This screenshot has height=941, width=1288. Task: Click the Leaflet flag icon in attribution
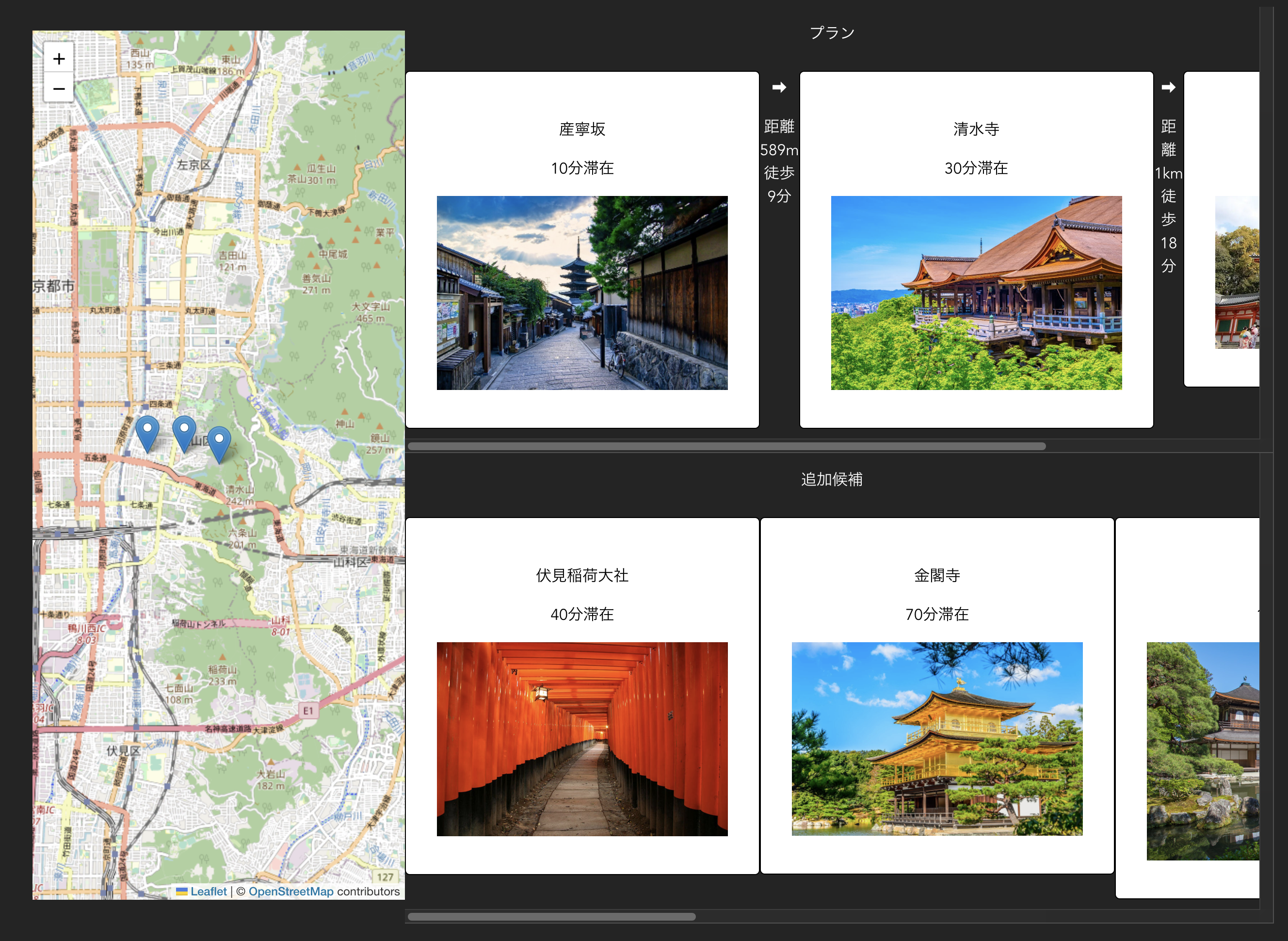point(182,892)
